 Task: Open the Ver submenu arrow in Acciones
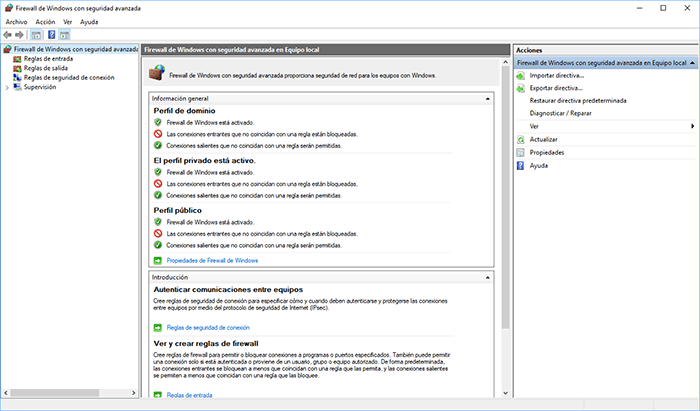point(692,127)
